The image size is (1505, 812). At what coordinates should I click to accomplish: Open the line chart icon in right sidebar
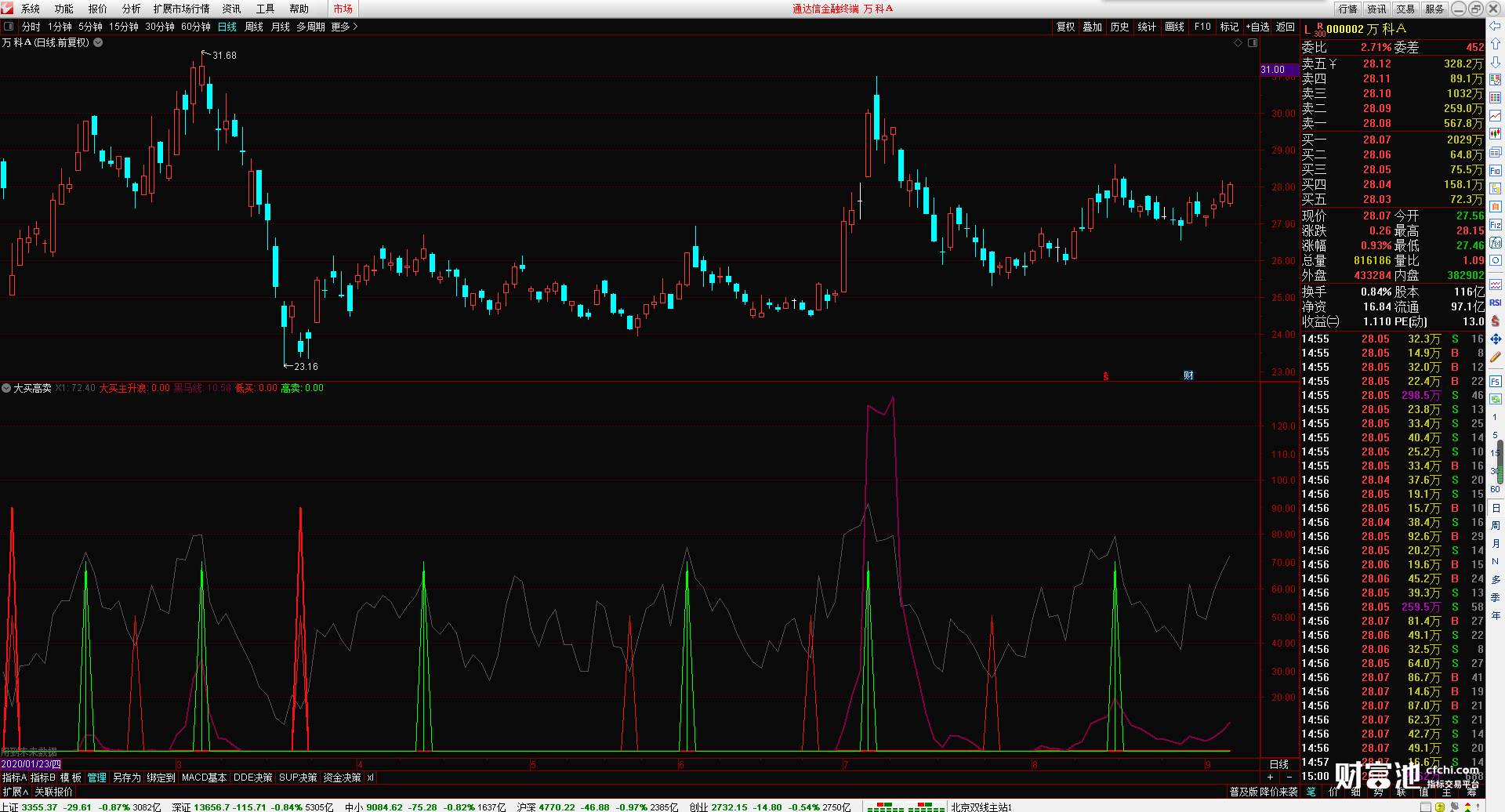pos(1496,115)
